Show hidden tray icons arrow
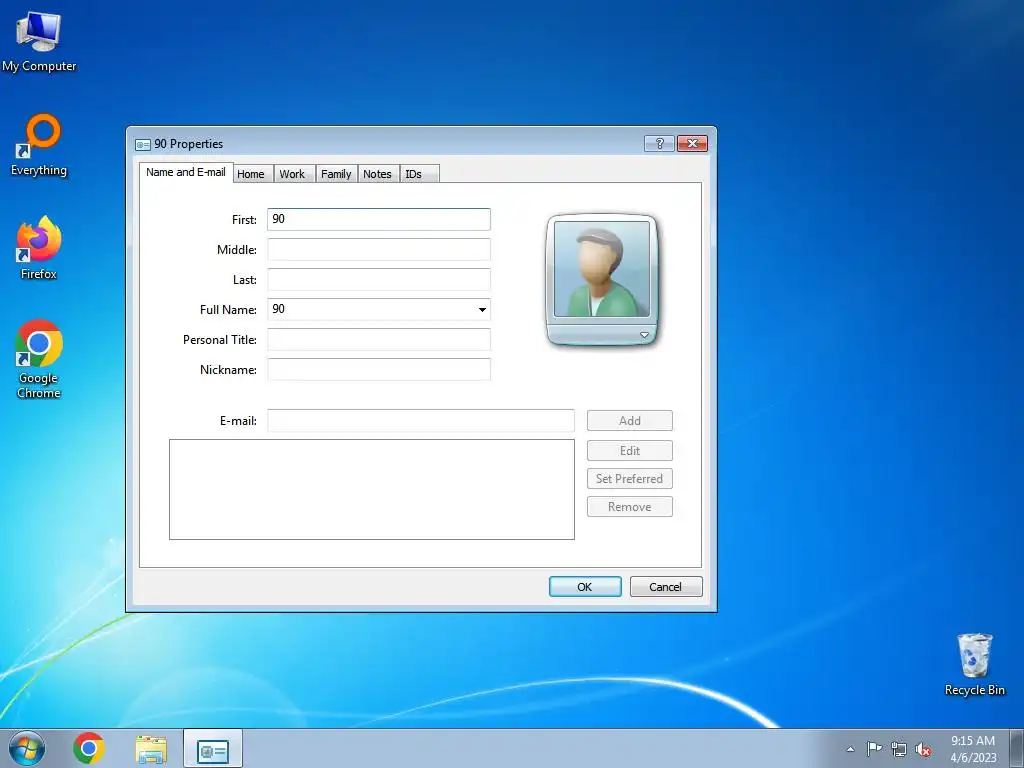 [850, 749]
